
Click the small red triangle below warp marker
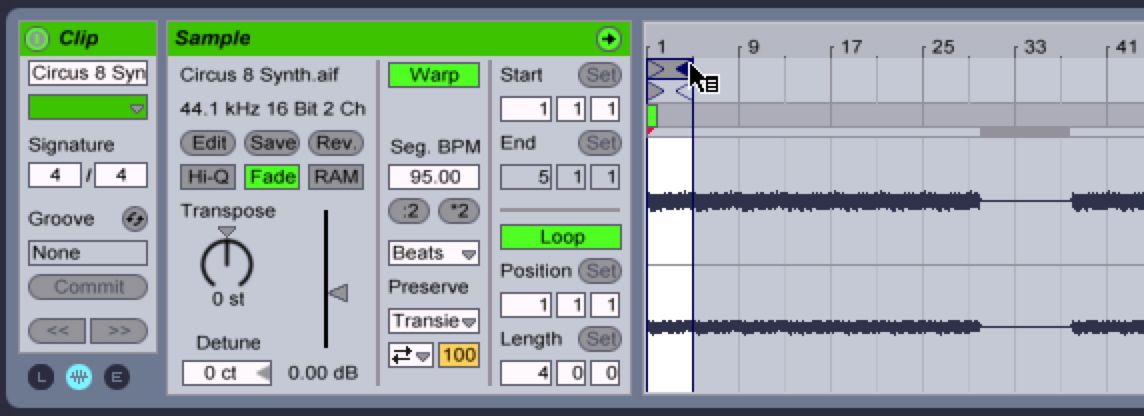tap(650, 131)
